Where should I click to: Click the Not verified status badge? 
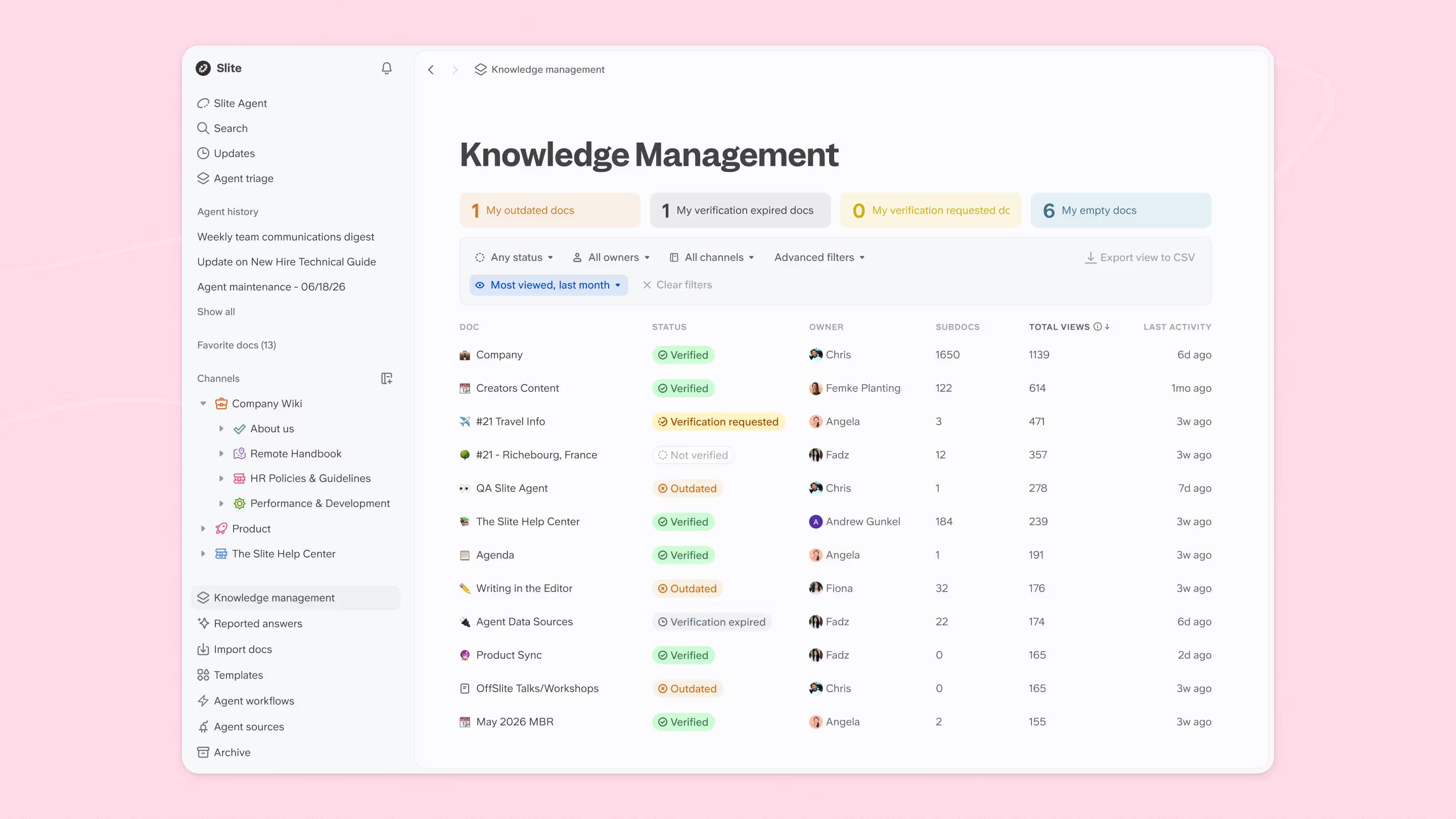coord(693,455)
